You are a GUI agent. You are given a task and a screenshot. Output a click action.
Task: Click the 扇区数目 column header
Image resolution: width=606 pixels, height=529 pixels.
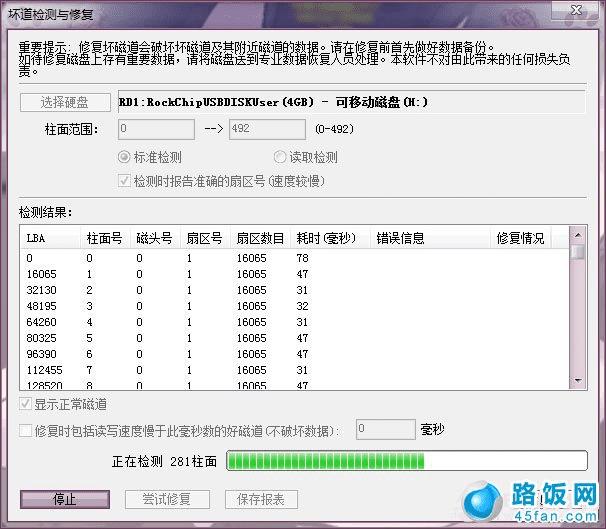[x=260, y=238]
